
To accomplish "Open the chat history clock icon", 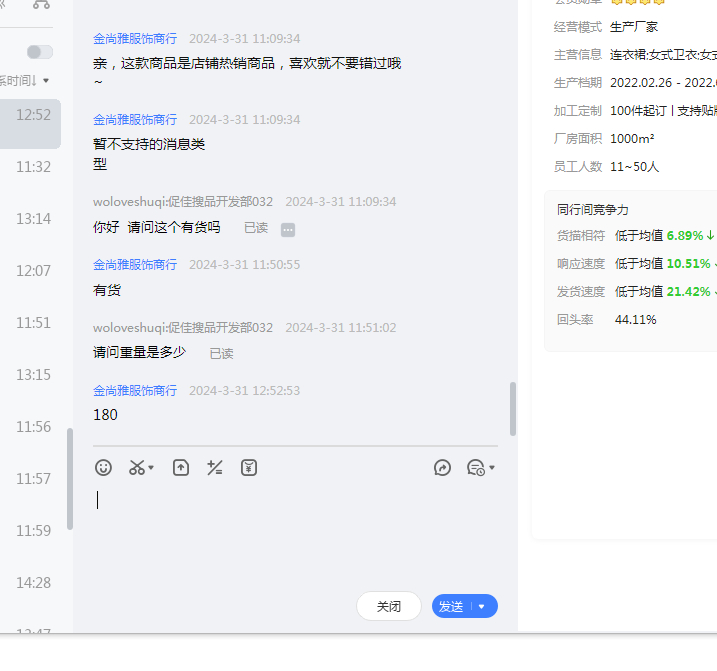I will pyautogui.click(x=475, y=467).
